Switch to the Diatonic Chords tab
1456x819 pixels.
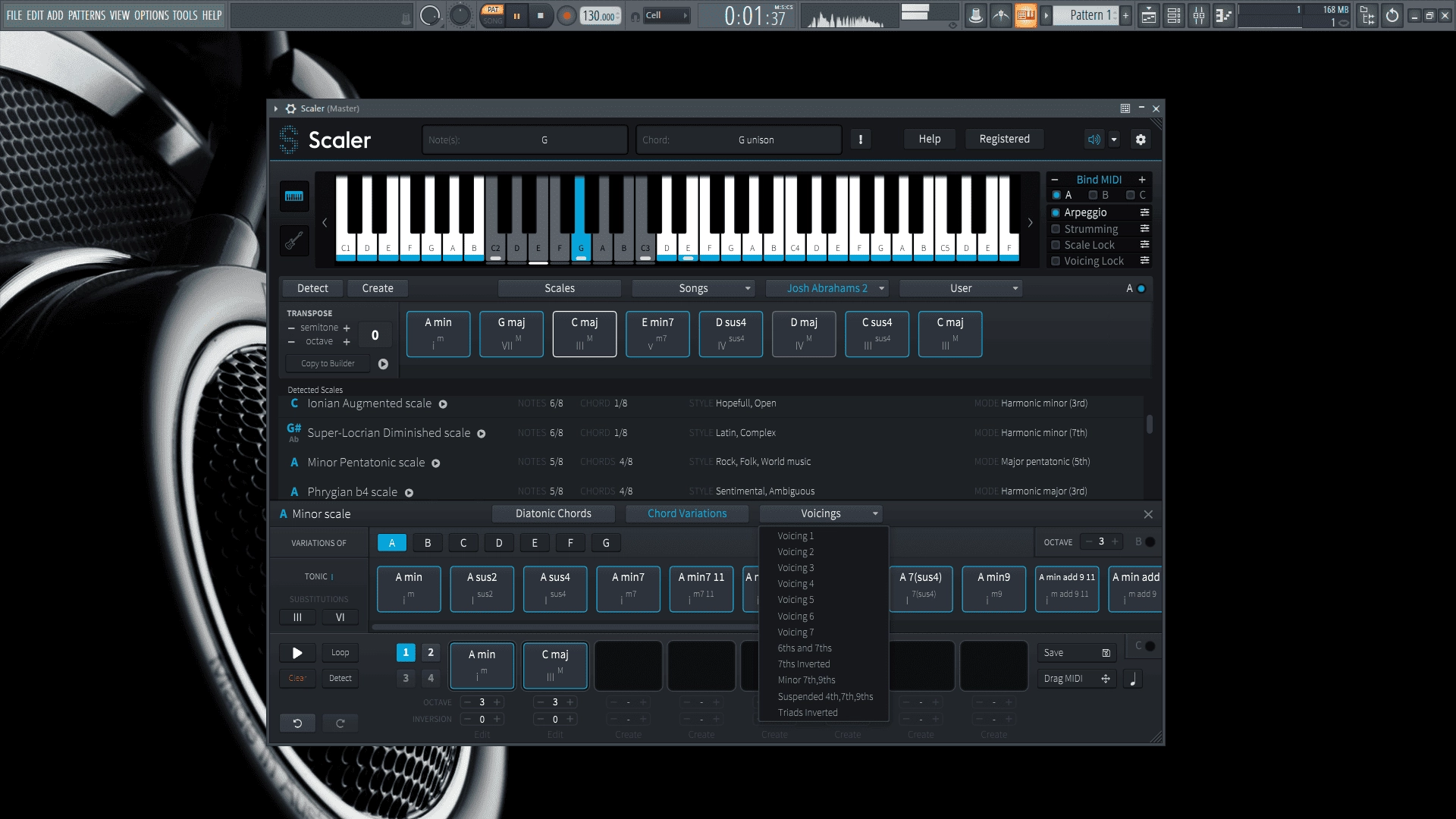[554, 514]
